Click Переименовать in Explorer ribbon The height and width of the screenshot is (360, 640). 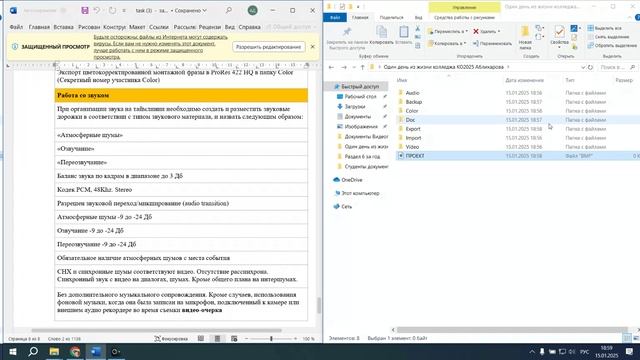(x=492, y=43)
